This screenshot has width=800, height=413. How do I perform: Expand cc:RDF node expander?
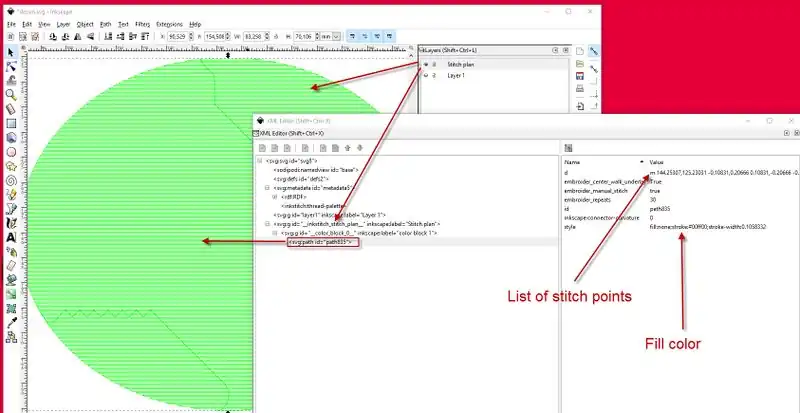pos(274,197)
